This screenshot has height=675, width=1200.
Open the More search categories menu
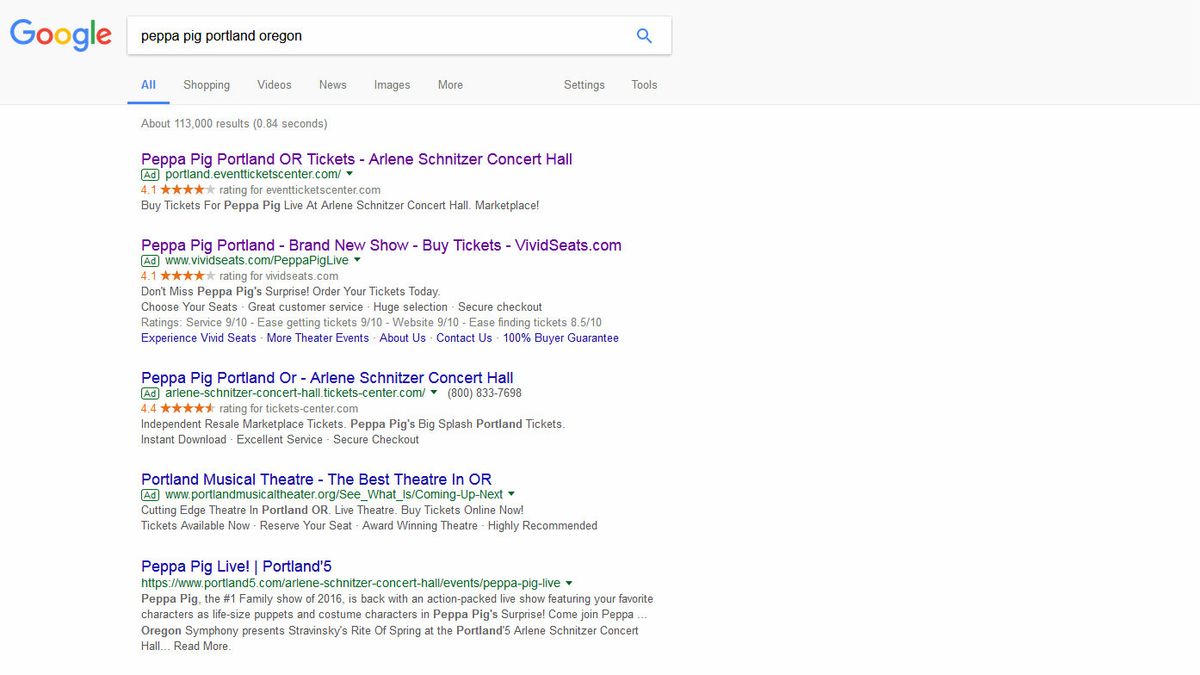pos(450,85)
